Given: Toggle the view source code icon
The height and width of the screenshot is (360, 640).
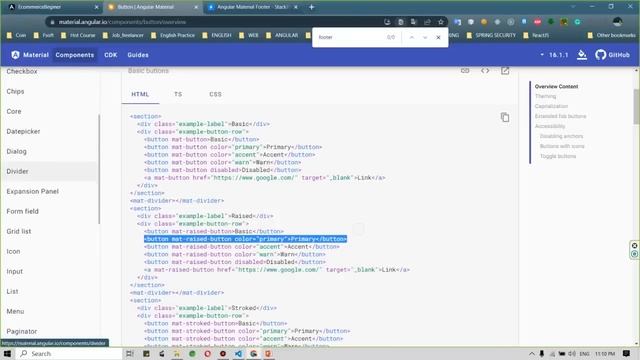Looking at the screenshot, I should click(x=485, y=71).
